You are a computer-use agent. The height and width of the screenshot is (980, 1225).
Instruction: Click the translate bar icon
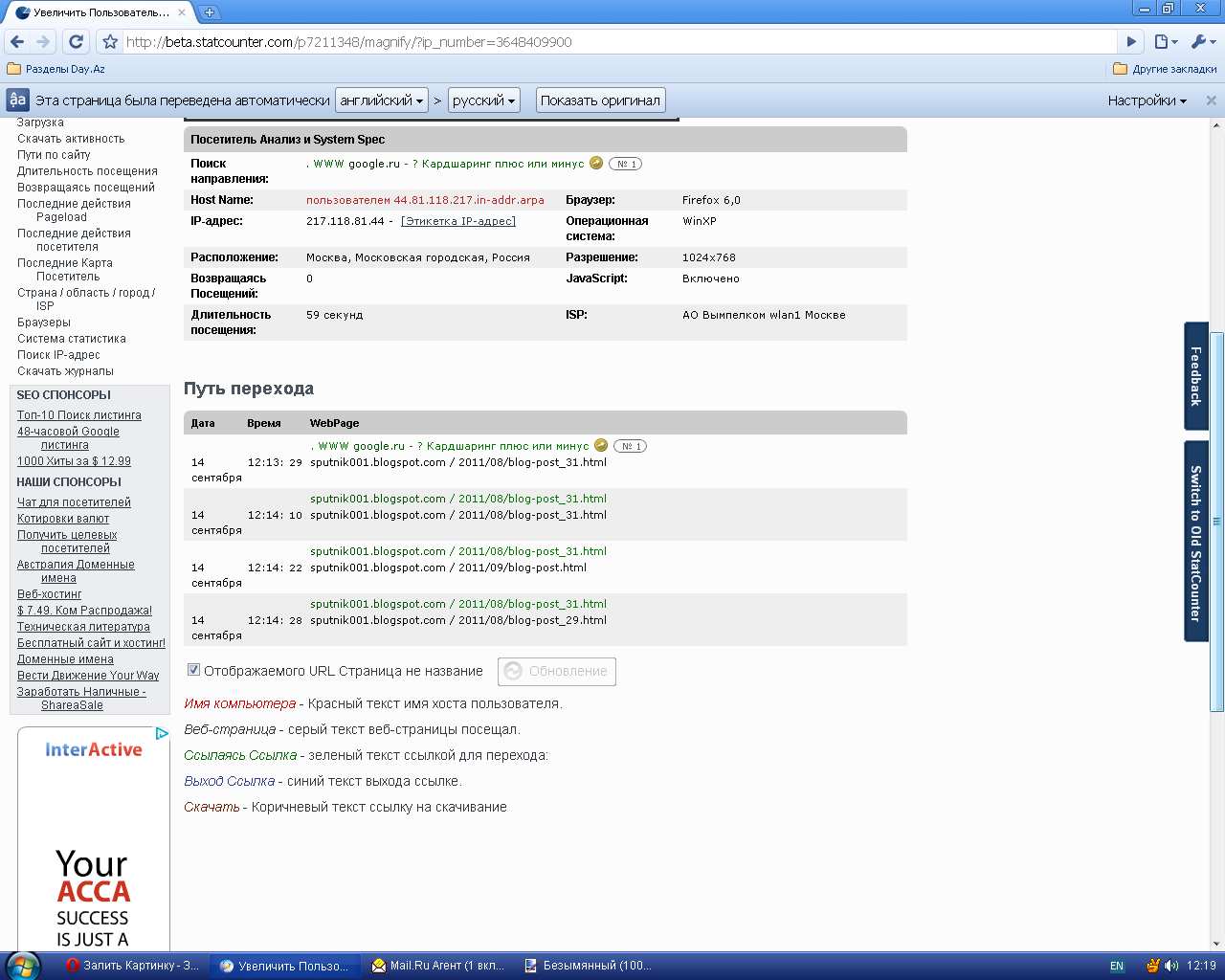[x=17, y=100]
